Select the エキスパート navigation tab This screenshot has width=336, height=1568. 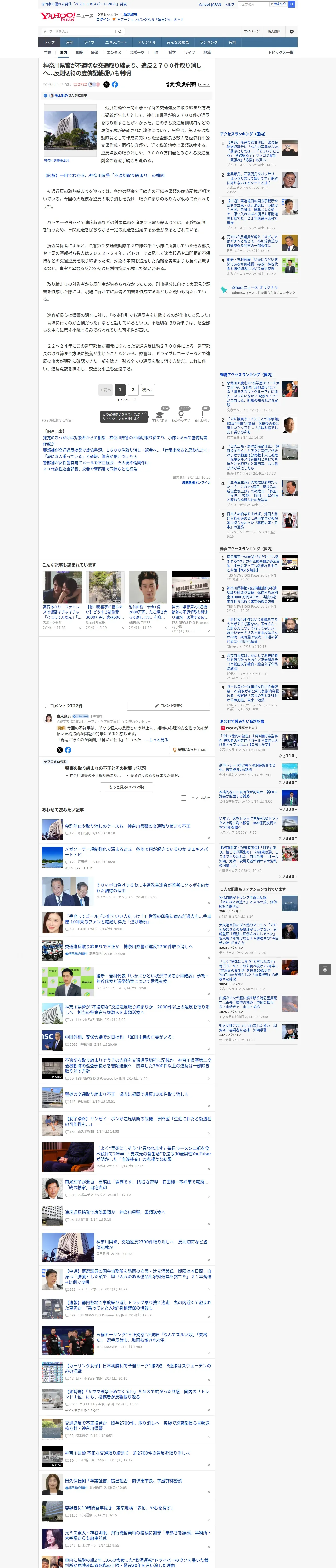116,43
